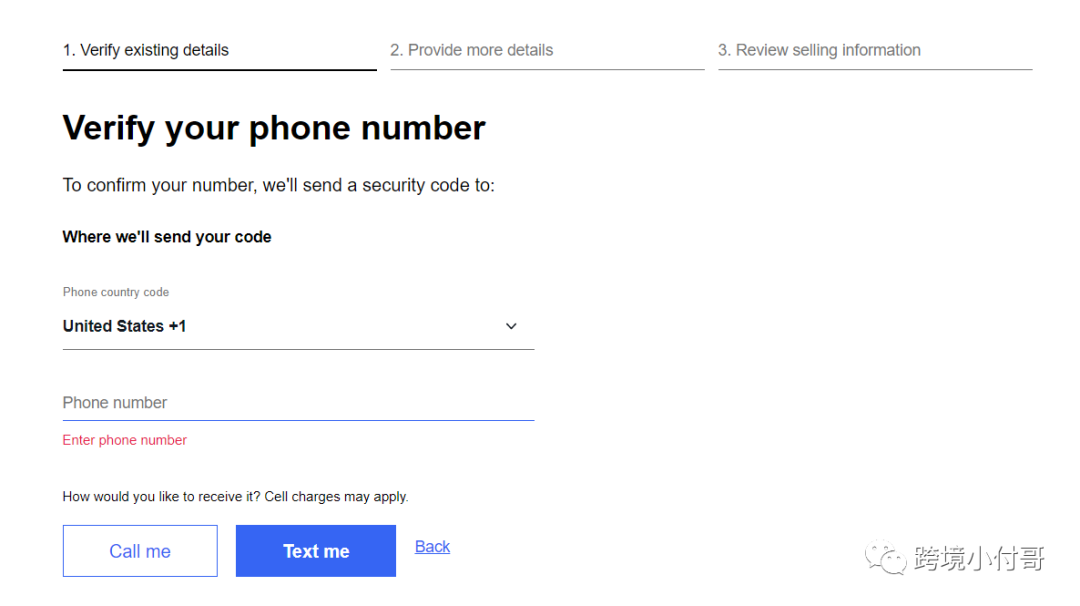Click the grey progress line under step 3
This screenshot has width=1080, height=606.
tap(875, 70)
